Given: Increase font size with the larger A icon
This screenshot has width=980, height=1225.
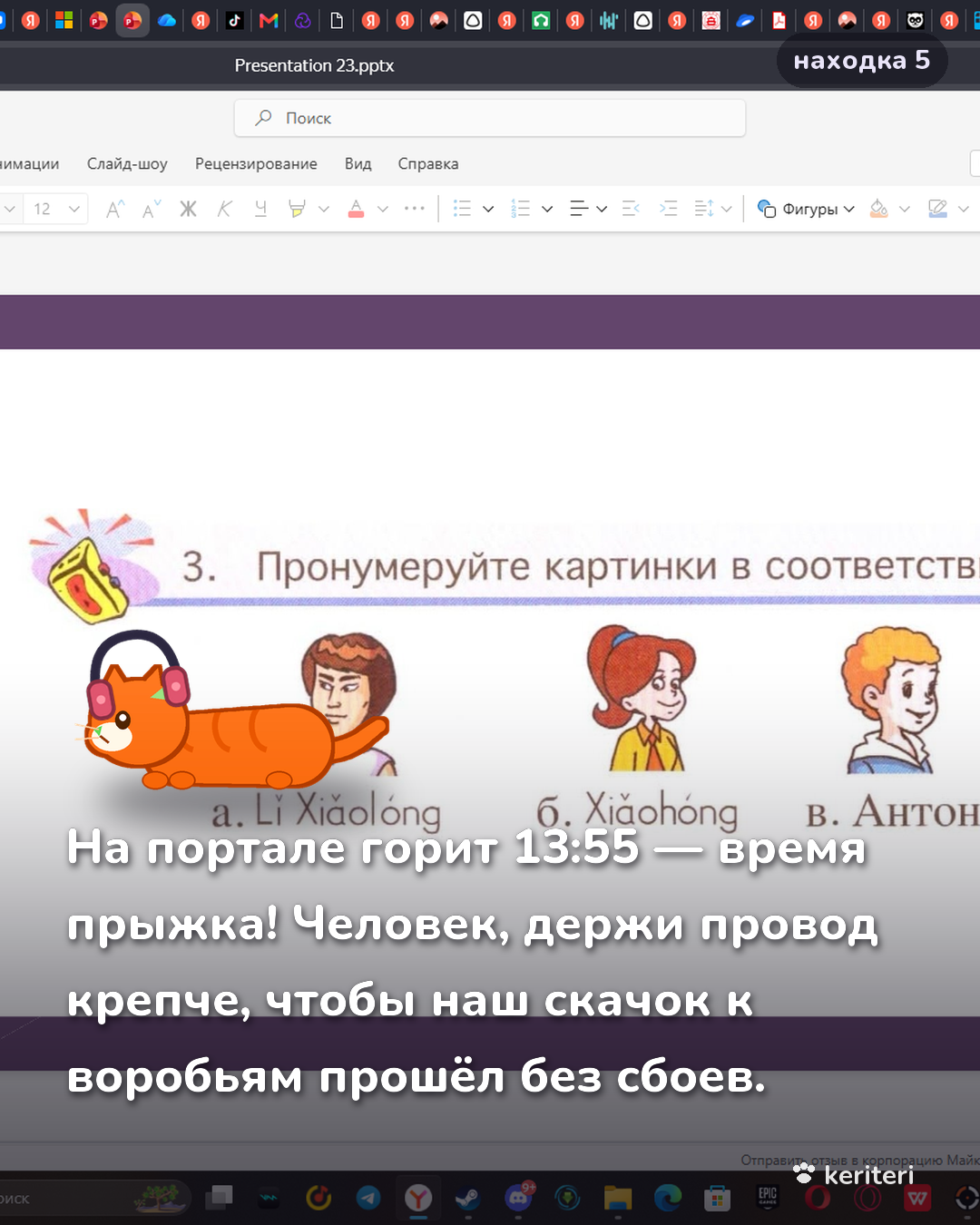Looking at the screenshot, I should pyautogui.click(x=115, y=209).
